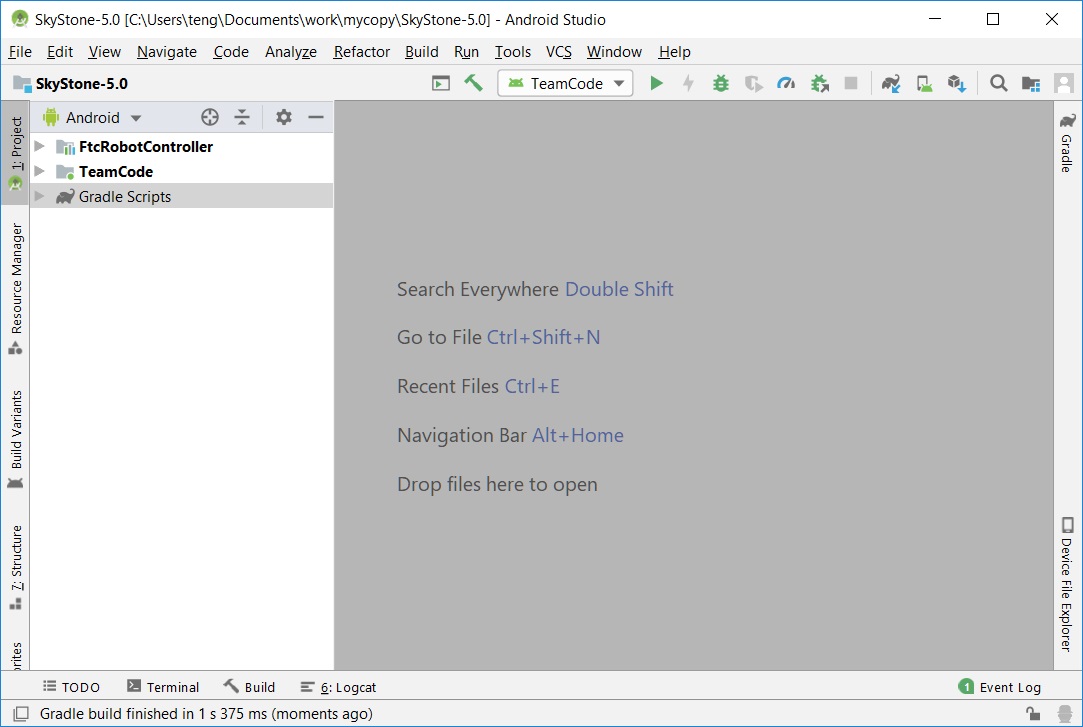Select the Gradle Scripts tree item
This screenshot has height=727, width=1083.
coord(125,197)
